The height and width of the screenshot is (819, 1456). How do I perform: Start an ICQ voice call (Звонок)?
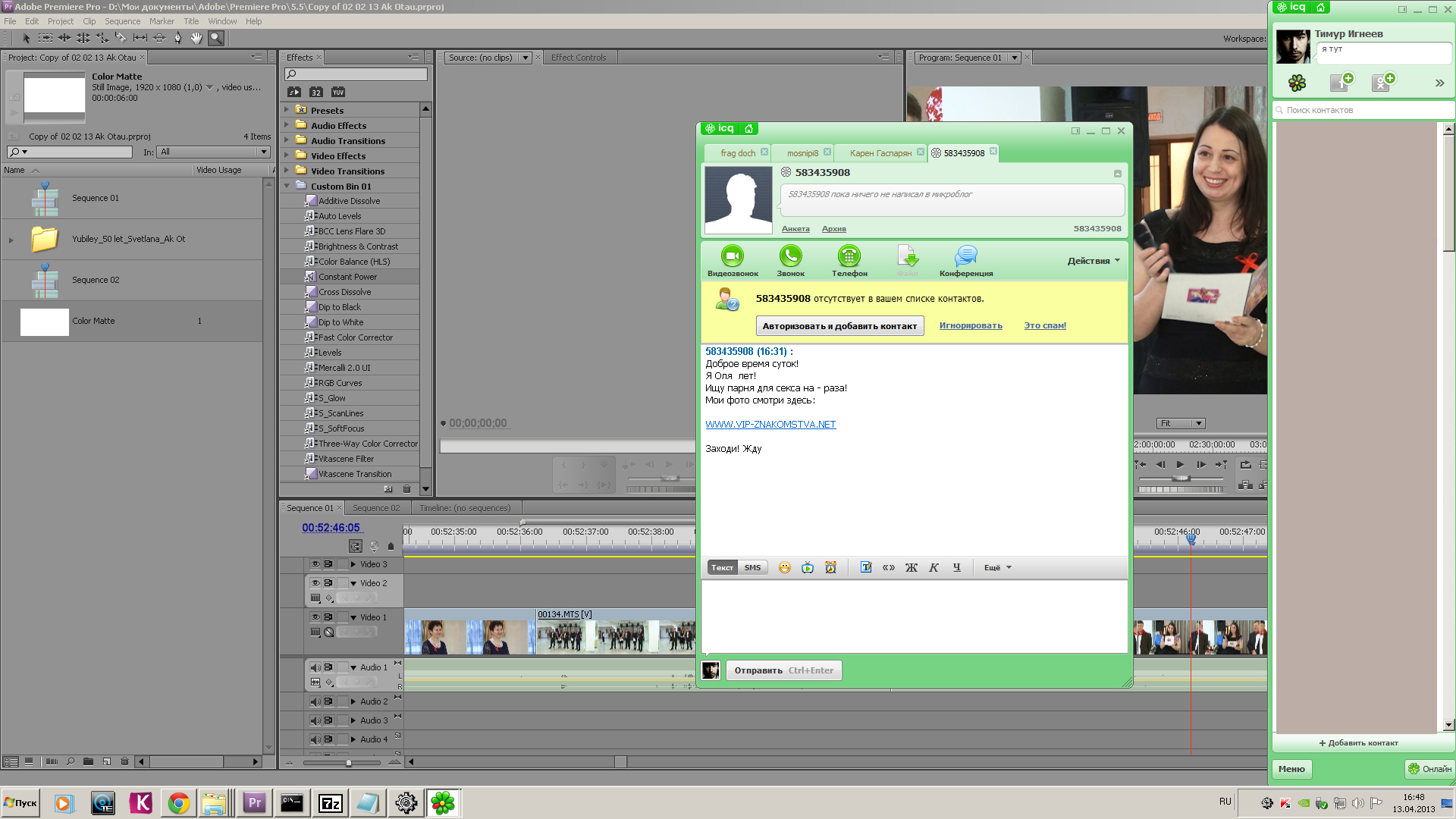pyautogui.click(x=790, y=261)
